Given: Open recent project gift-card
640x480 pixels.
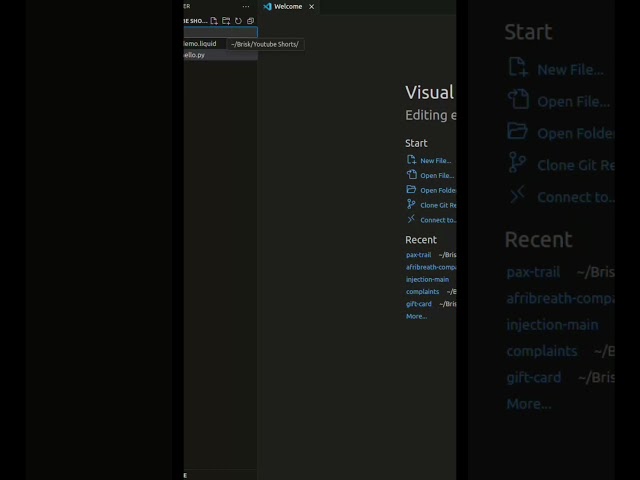Looking at the screenshot, I should (418, 304).
